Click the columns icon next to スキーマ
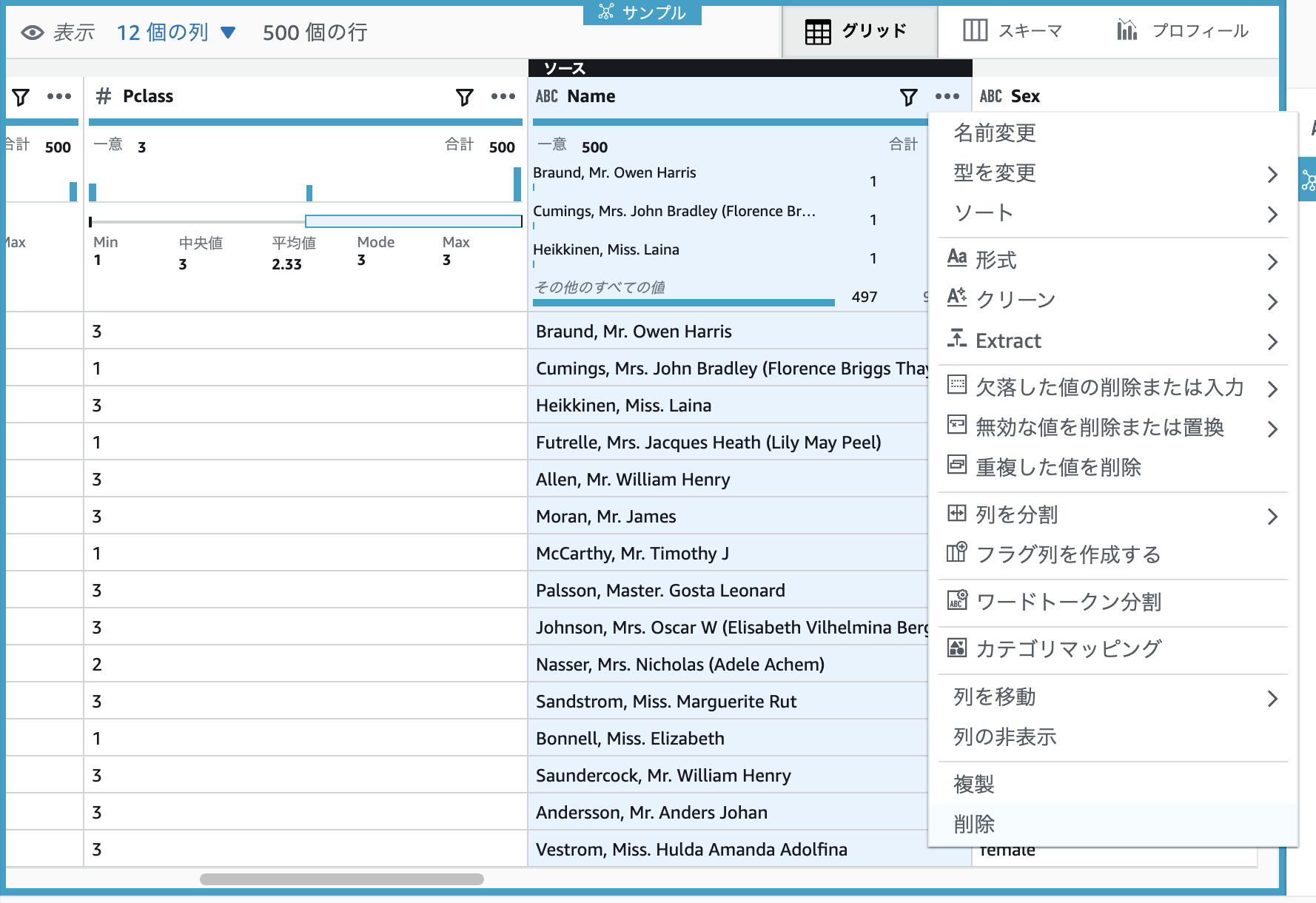 point(976,31)
